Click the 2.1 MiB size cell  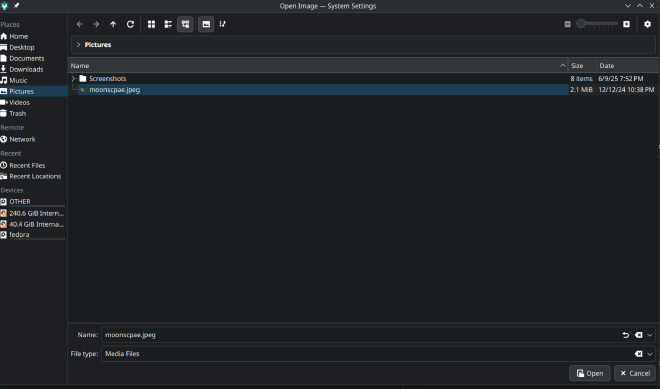pyautogui.click(x=581, y=90)
